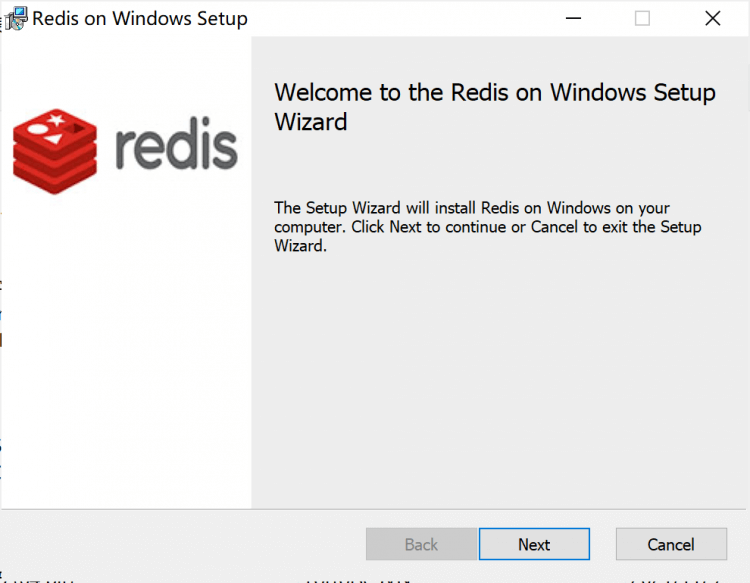Click the word "Wizard." ending the description
The image size is (750, 583).
[300, 246]
